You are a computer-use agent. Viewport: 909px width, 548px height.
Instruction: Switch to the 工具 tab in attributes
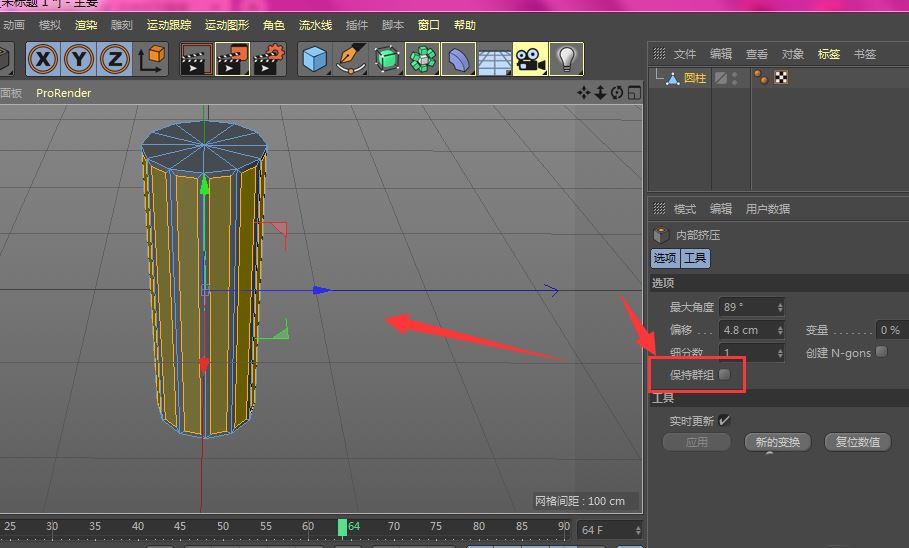(696, 258)
